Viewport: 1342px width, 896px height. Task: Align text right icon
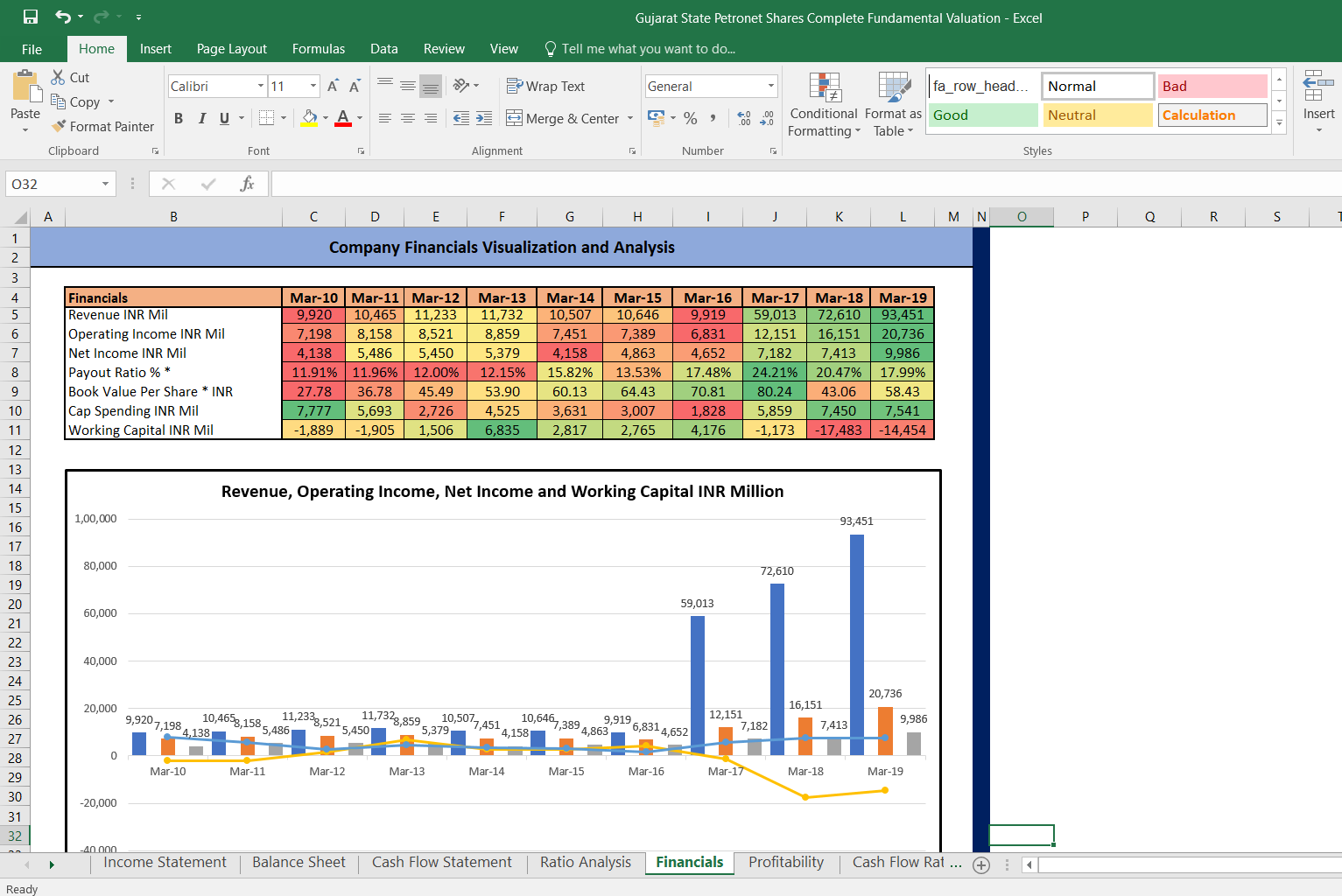(431, 118)
